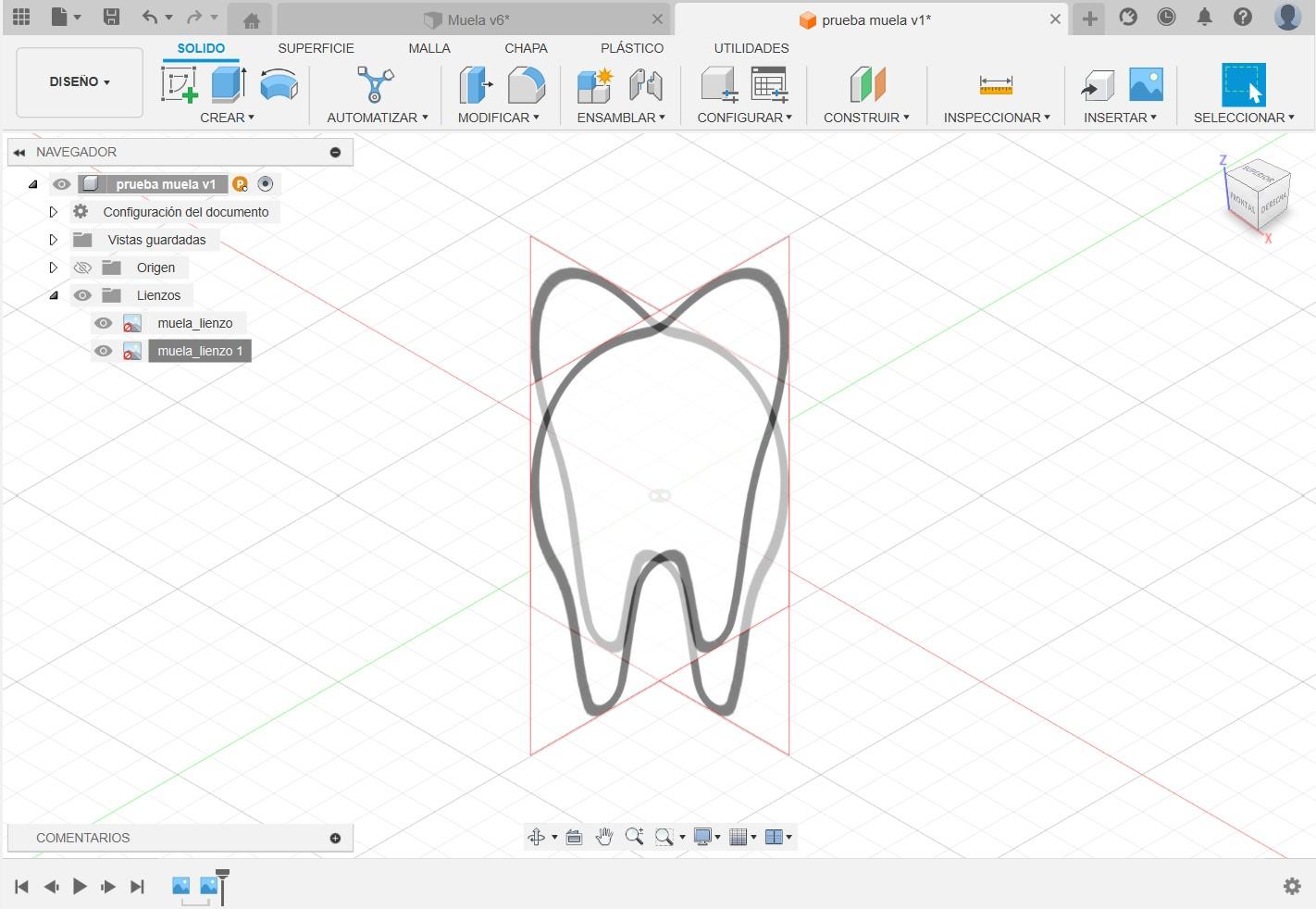This screenshot has width=1316, height=909.
Task: Switch to the MALLA tab
Action: tap(429, 48)
